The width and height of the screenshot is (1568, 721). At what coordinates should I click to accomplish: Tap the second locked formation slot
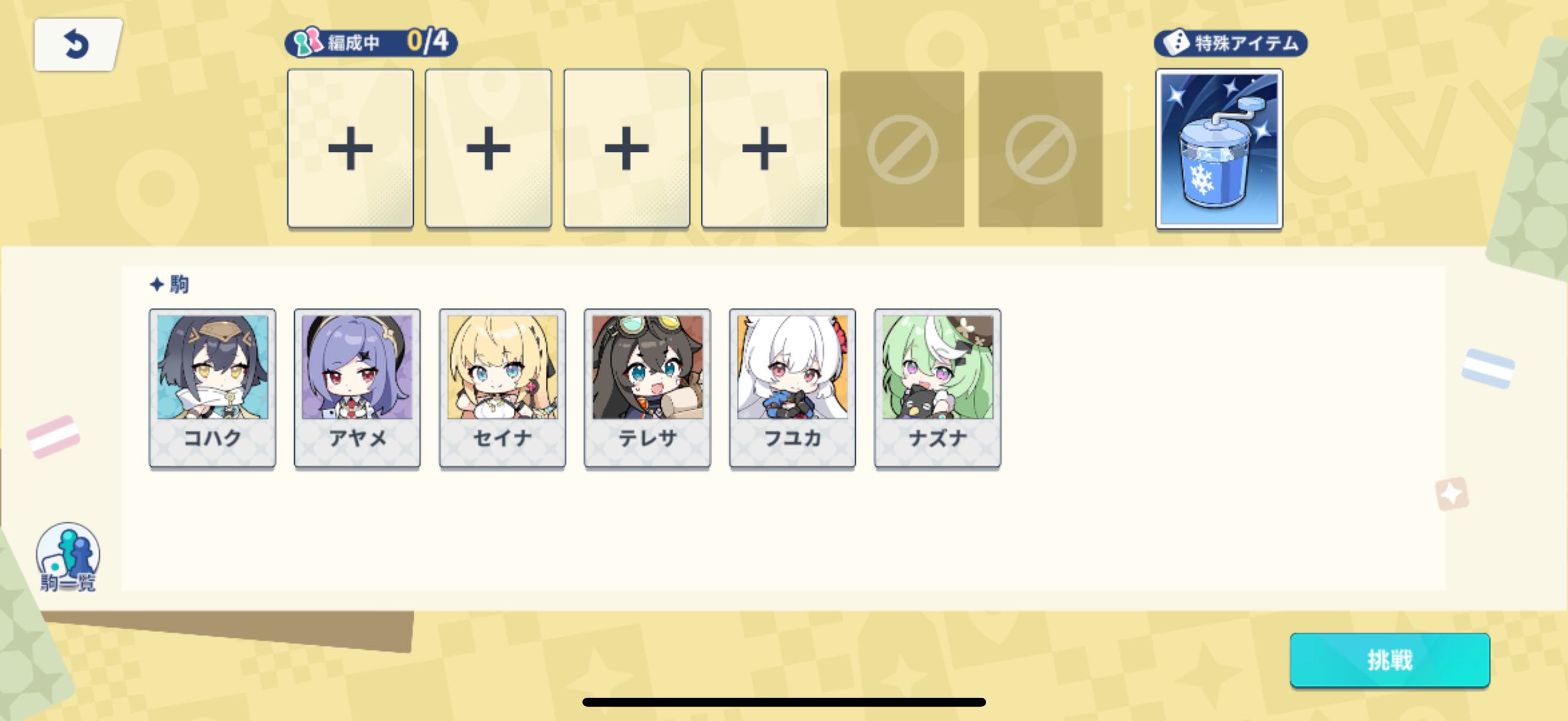coord(1041,149)
